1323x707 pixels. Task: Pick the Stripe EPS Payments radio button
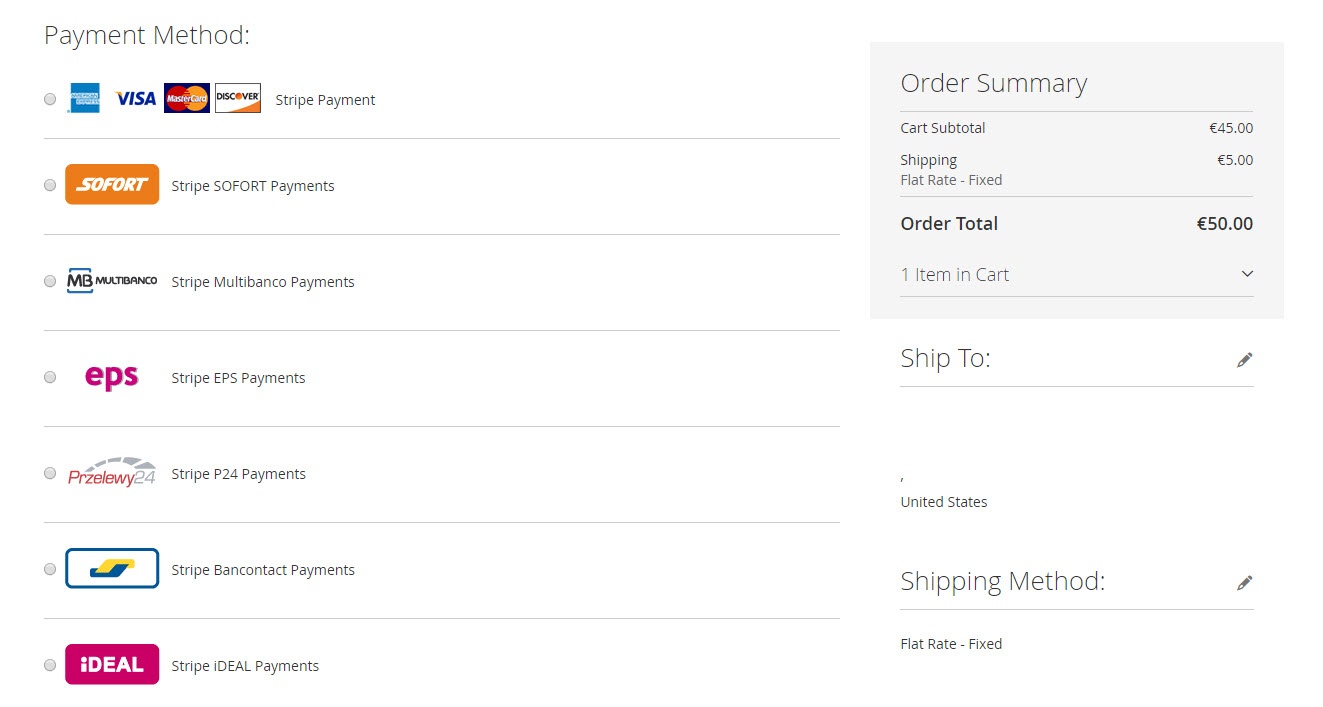coord(50,377)
